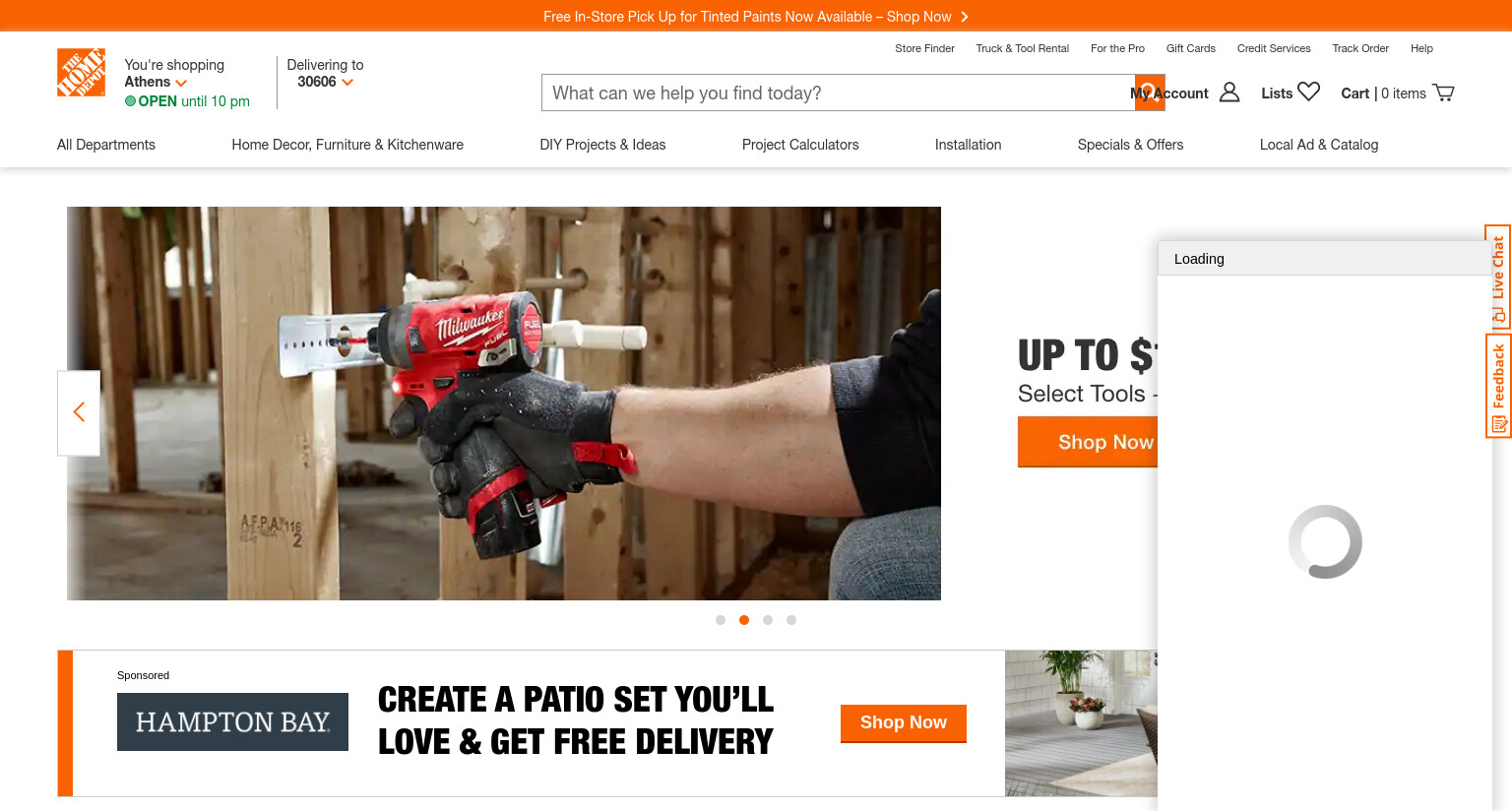Select the third carousel dot
The height and width of the screenshot is (811, 1512).
point(768,620)
